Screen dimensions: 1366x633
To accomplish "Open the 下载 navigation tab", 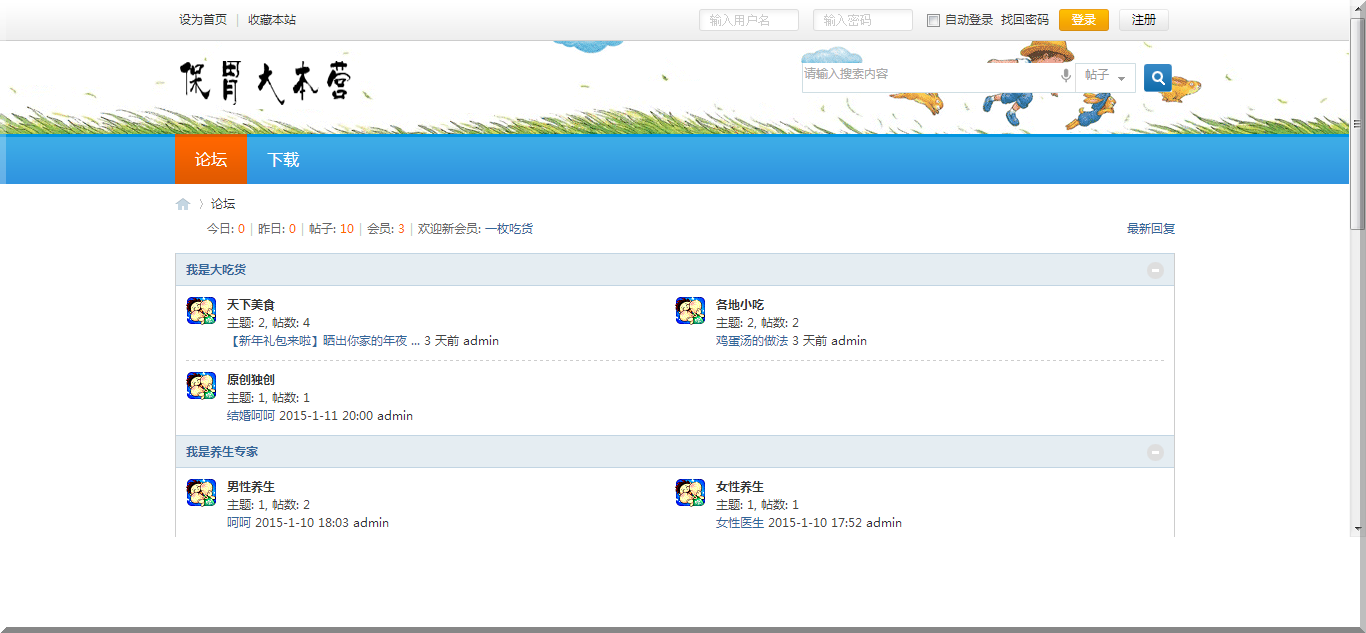I will click(x=283, y=160).
